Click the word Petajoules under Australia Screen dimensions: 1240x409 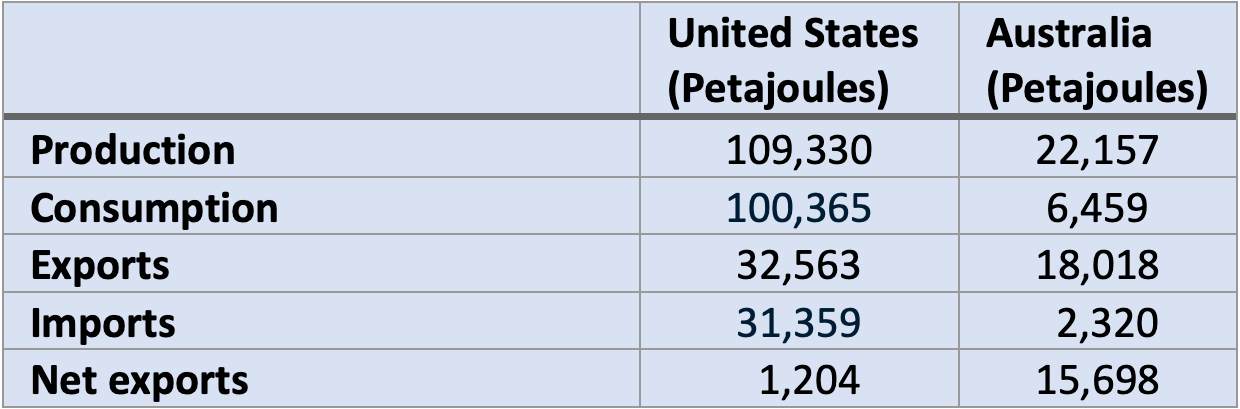[1096, 90]
